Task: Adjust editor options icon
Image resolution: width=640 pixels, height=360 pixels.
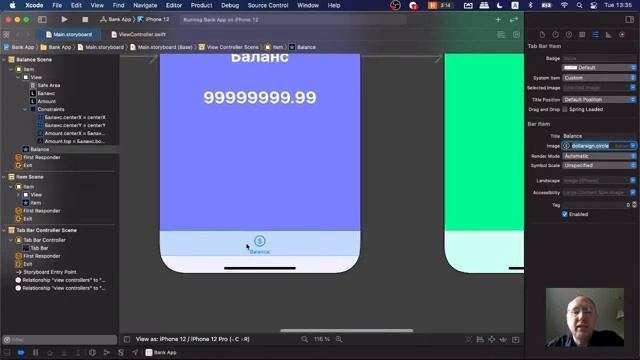Action: pyautogui.click(x=501, y=35)
